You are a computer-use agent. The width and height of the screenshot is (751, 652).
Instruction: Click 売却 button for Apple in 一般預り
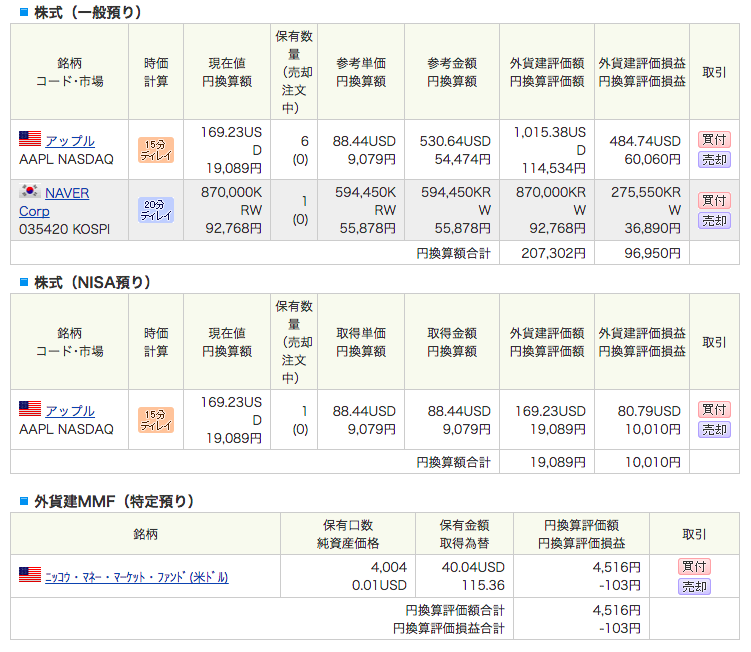click(714, 160)
